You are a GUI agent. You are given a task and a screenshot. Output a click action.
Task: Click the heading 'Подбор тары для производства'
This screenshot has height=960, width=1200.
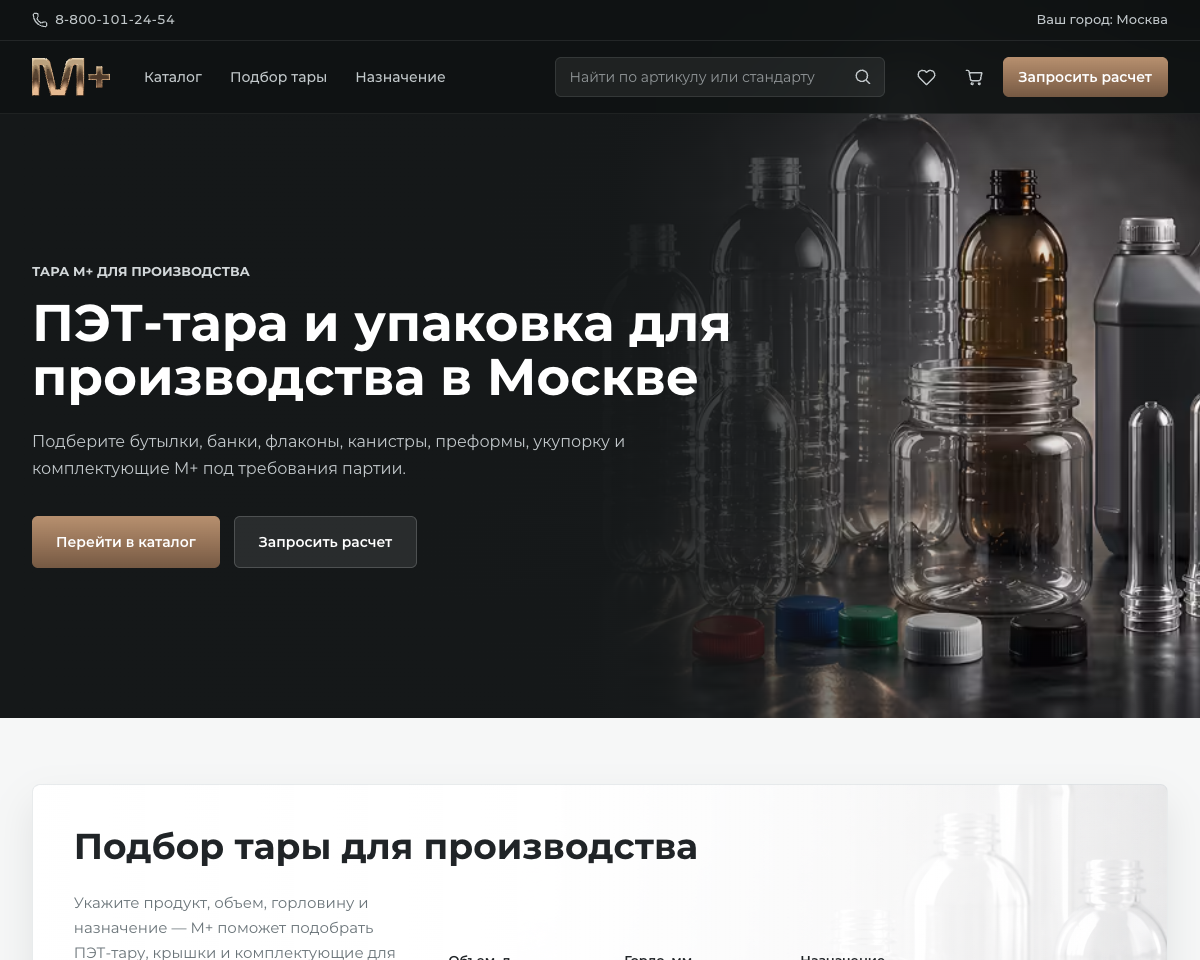tap(386, 847)
